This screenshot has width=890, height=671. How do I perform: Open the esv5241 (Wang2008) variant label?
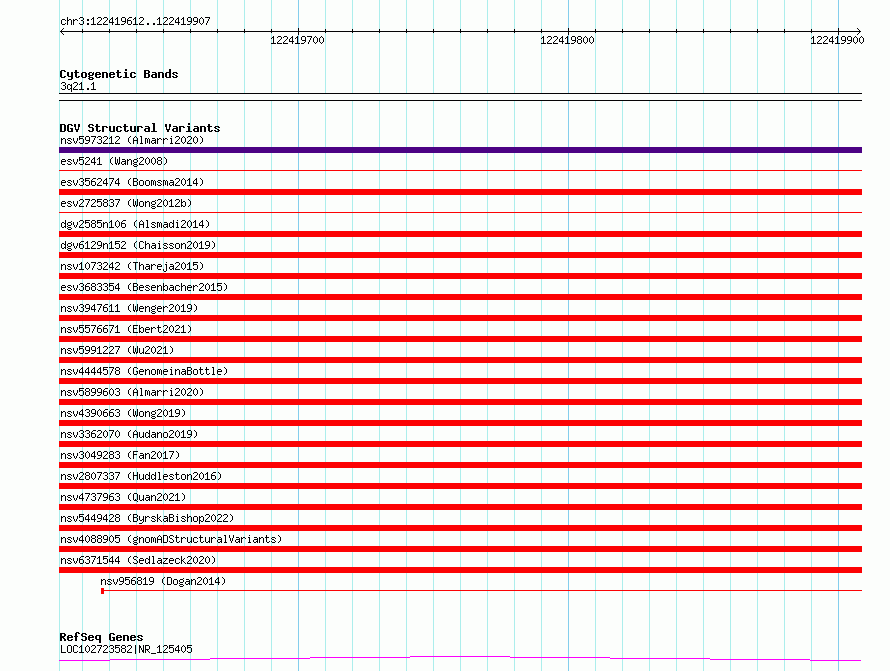pos(114,161)
